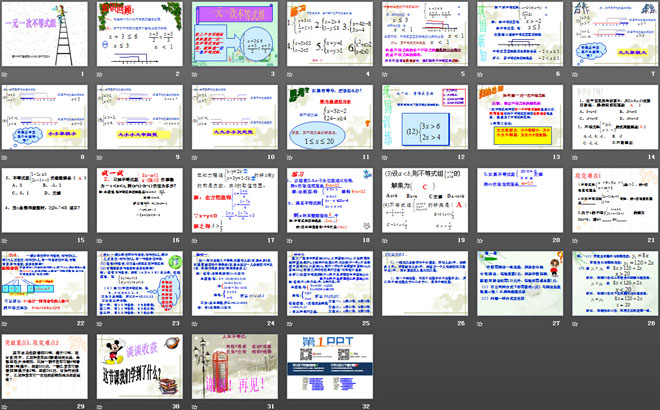660x410 pixels.
Task: Open slide 19 with the red letter C
Action: pyautogui.click(x=424, y=202)
